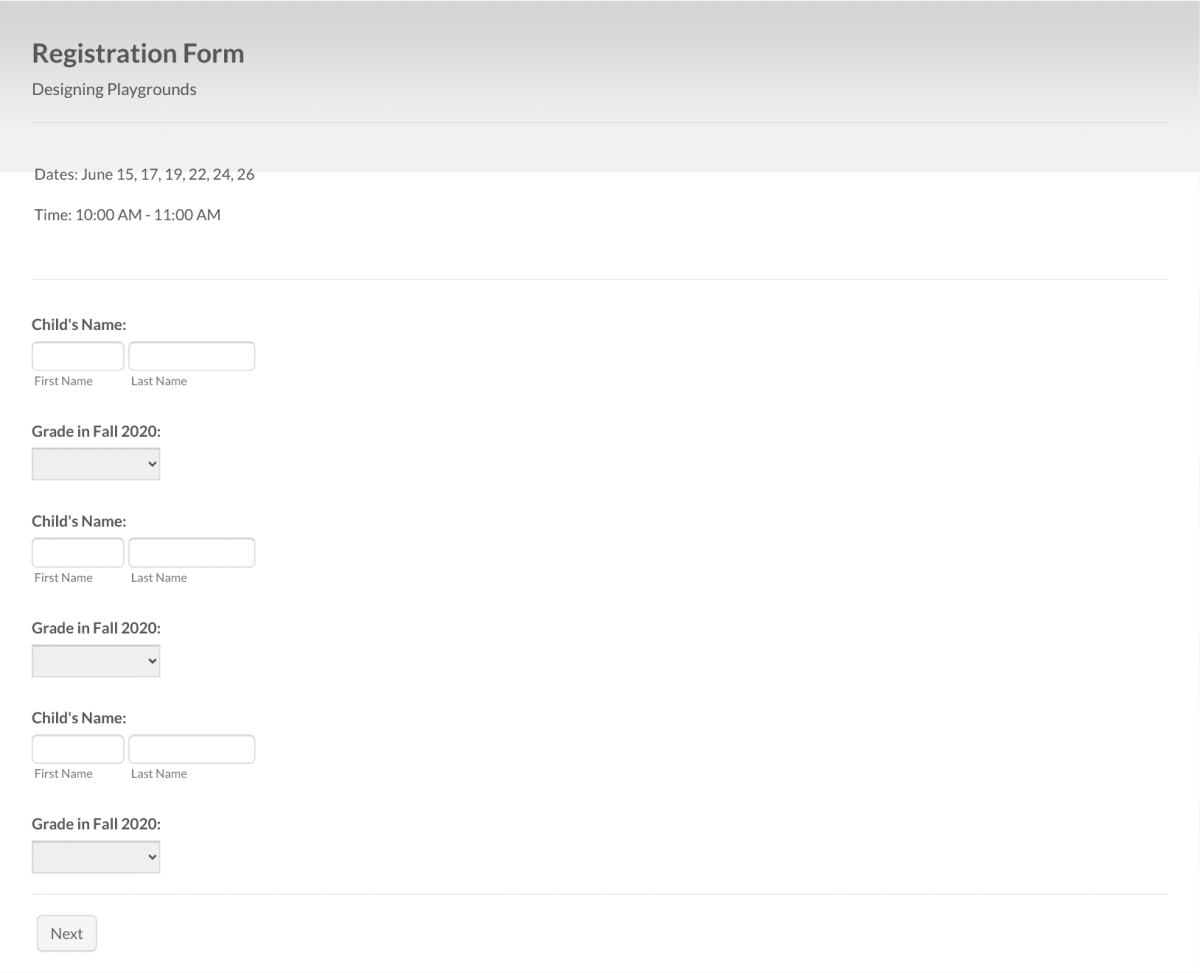Click the dropdown arrow on the last grade selector
The image size is (1200, 973).
(x=151, y=856)
